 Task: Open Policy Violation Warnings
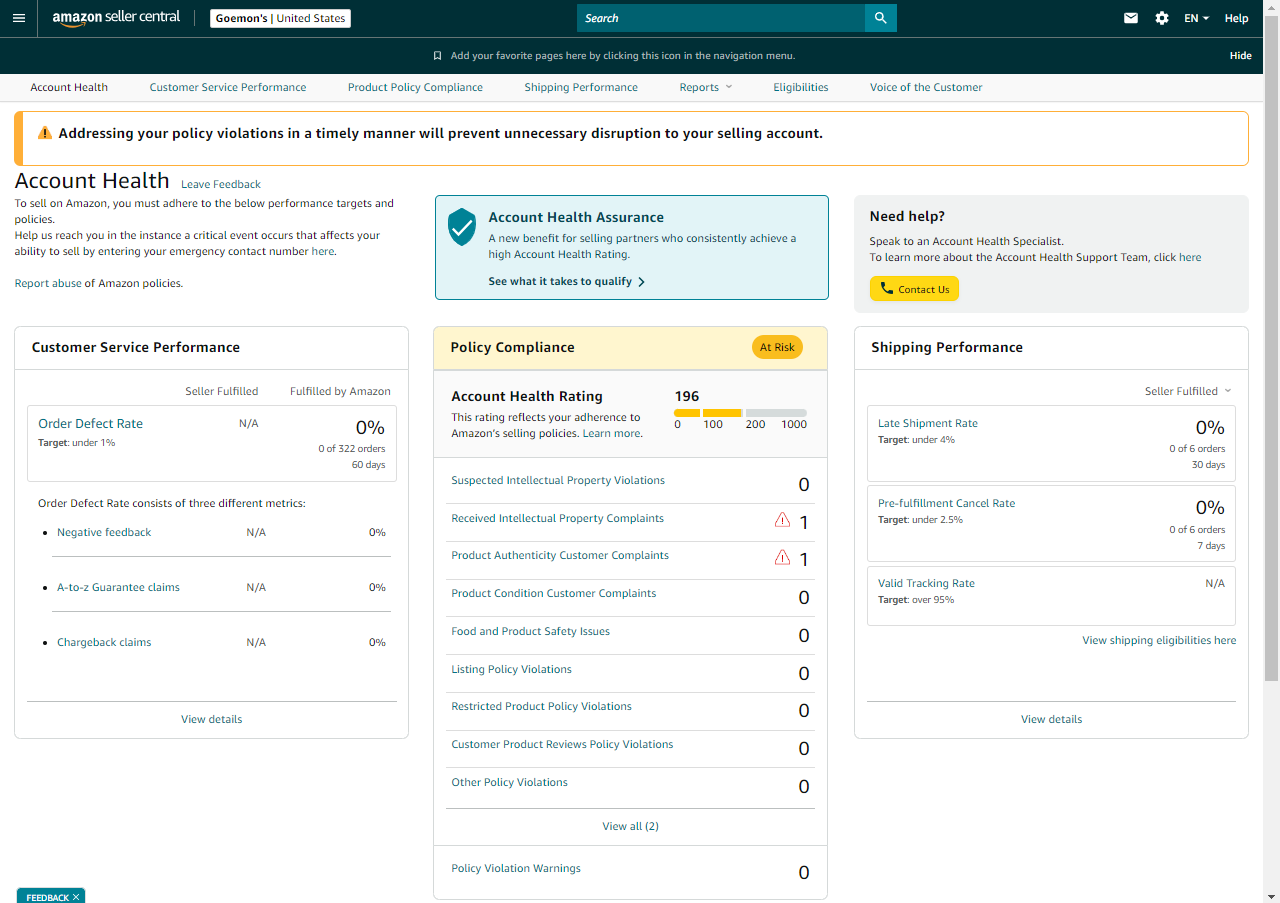coord(516,869)
